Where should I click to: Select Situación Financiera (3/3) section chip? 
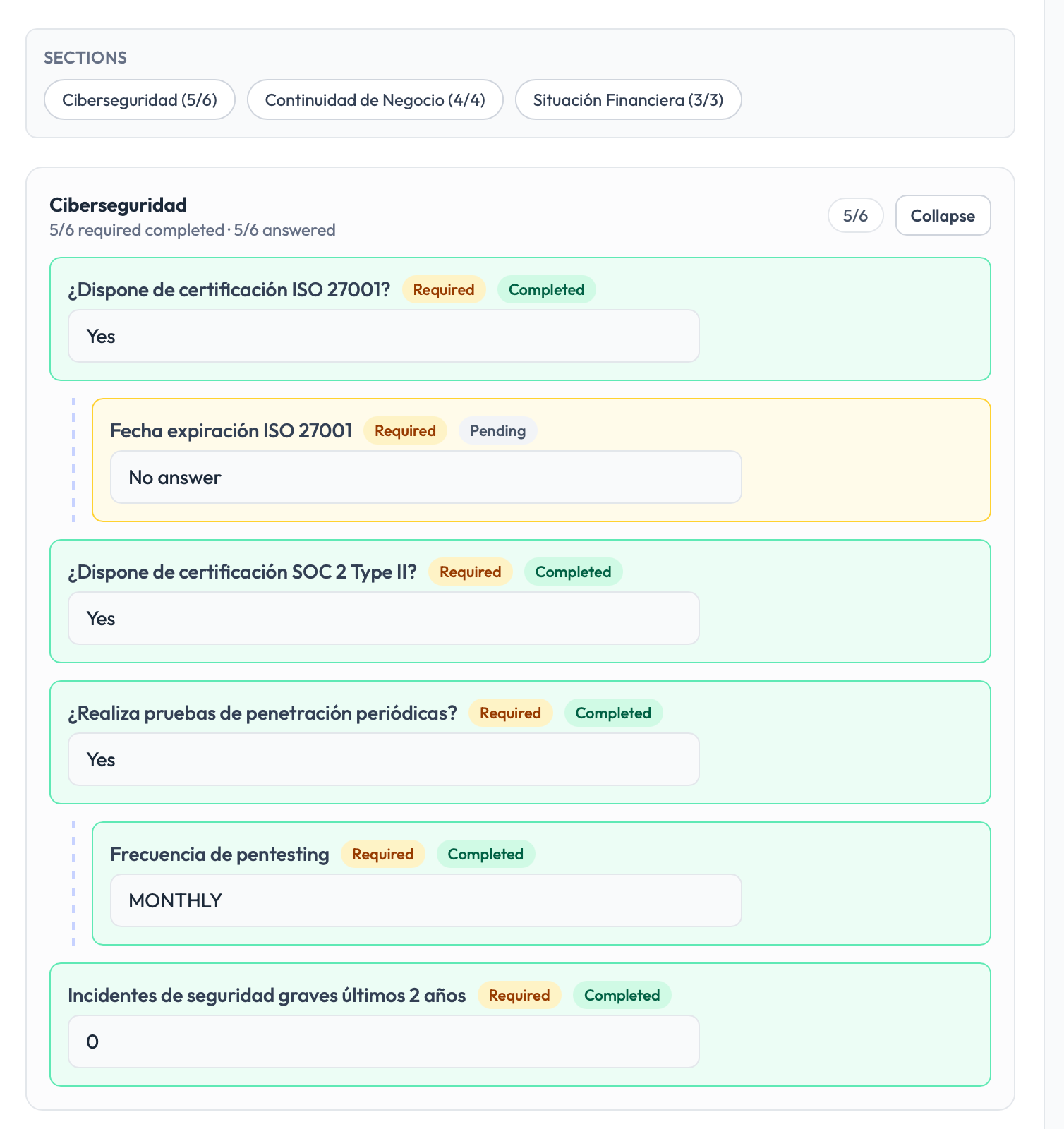(x=629, y=99)
